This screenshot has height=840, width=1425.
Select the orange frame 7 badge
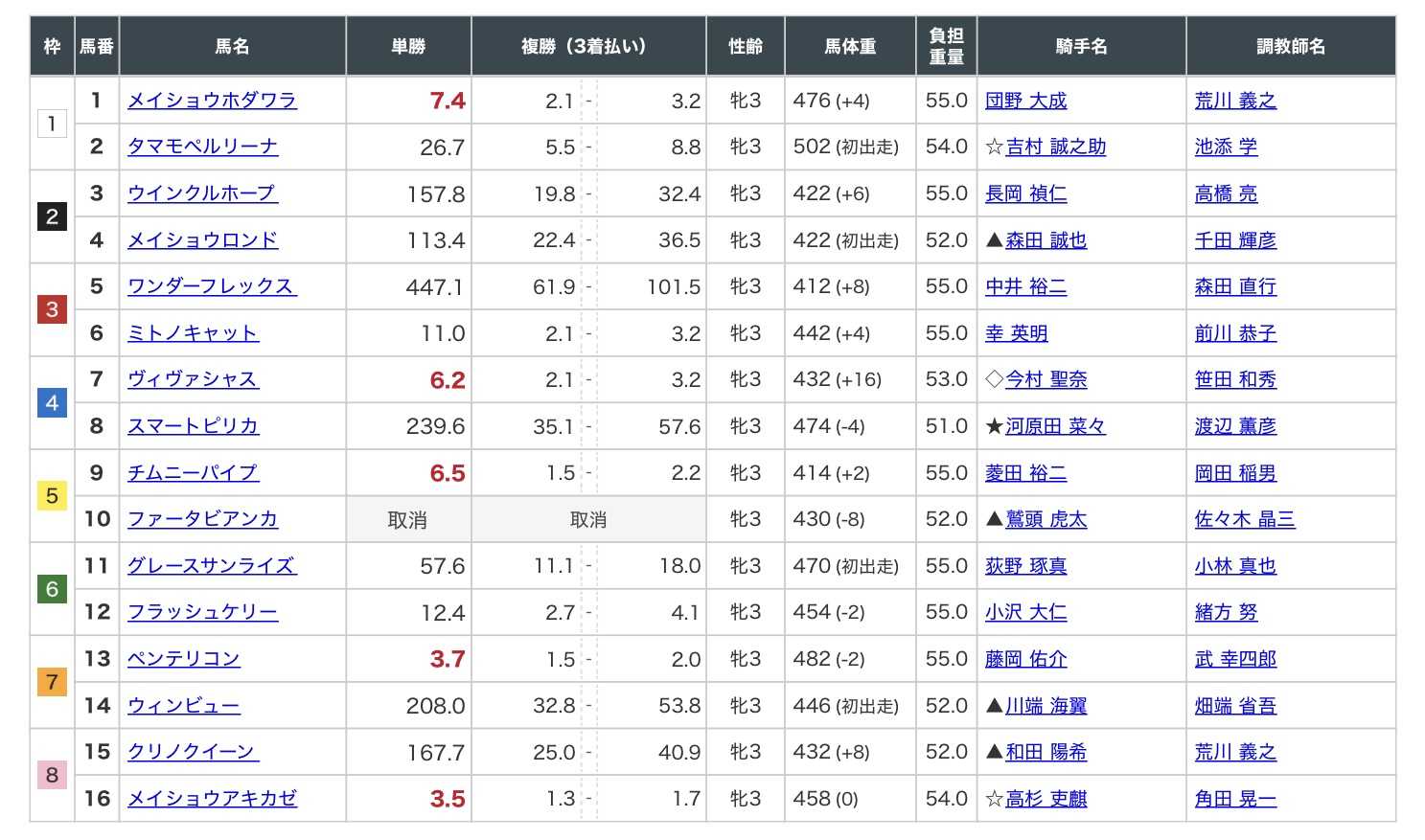(52, 682)
